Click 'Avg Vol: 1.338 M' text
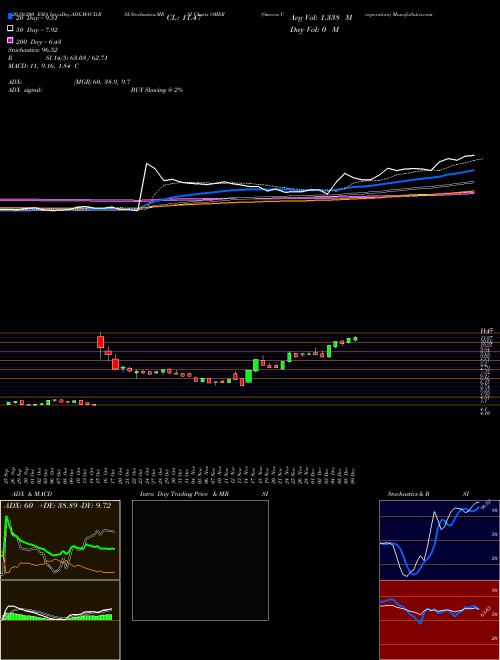 click(321, 17)
